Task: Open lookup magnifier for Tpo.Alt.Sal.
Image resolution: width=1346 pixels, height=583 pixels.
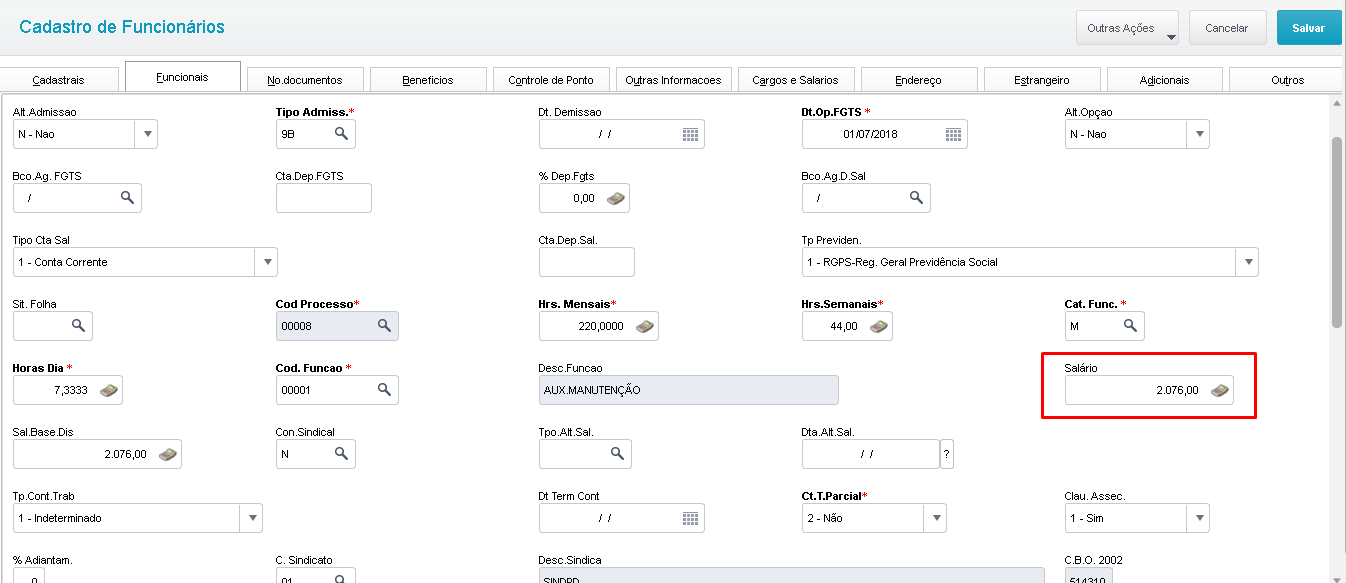Action: point(617,453)
